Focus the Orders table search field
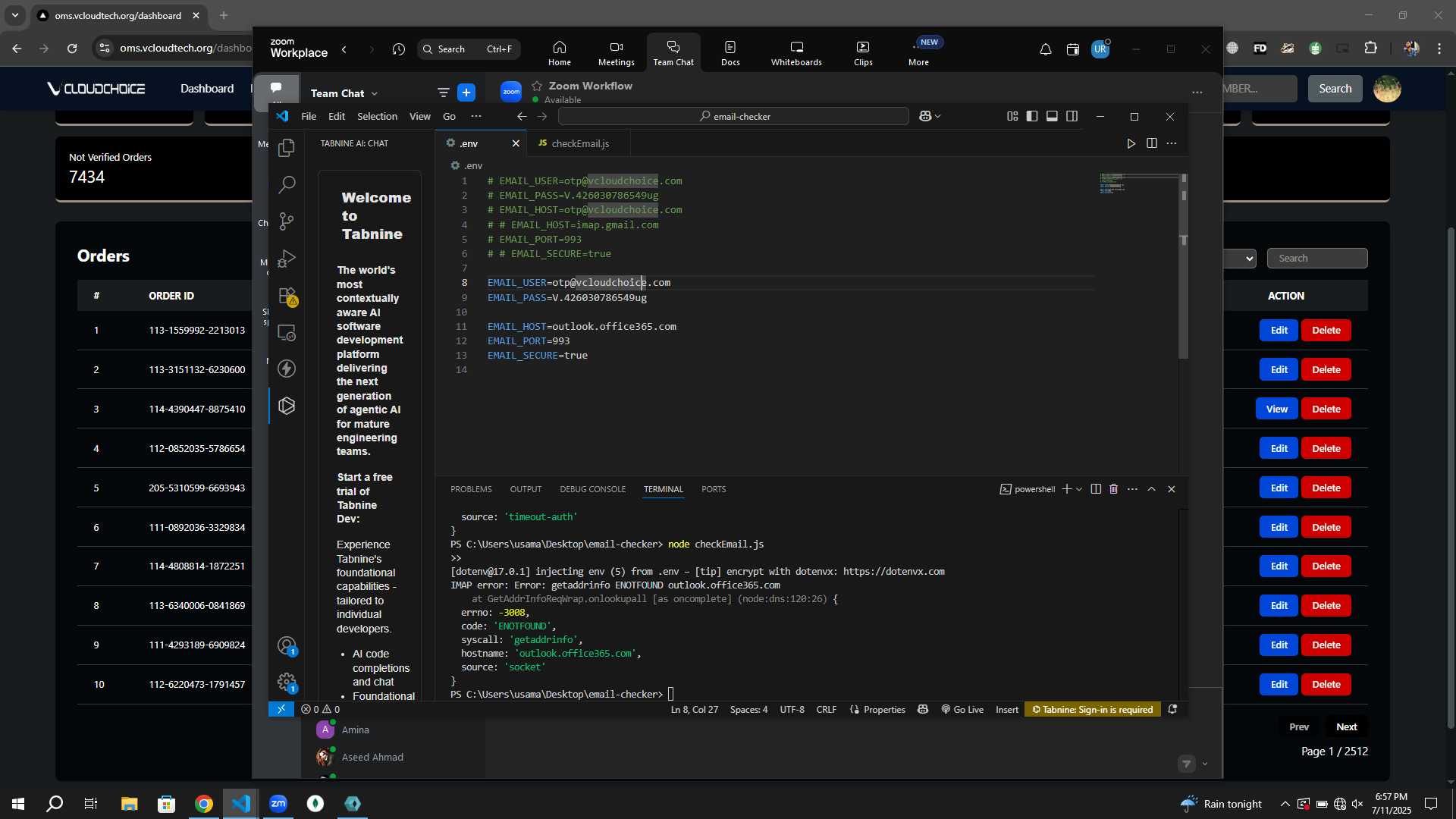This screenshot has height=819, width=1456. click(1317, 259)
